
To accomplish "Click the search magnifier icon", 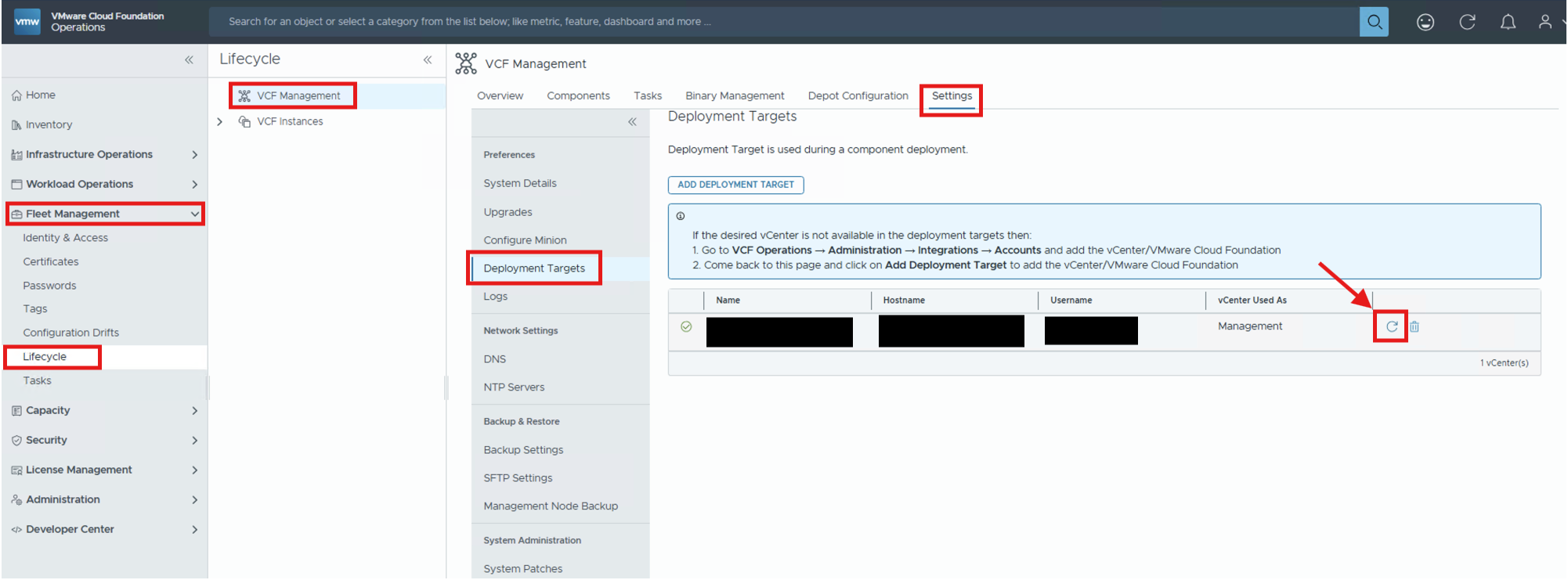I will pyautogui.click(x=1374, y=22).
